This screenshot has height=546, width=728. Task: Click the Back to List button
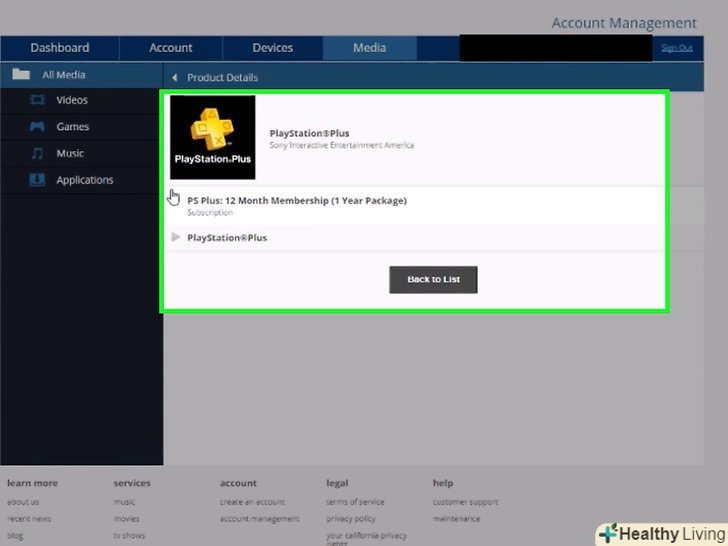433,280
